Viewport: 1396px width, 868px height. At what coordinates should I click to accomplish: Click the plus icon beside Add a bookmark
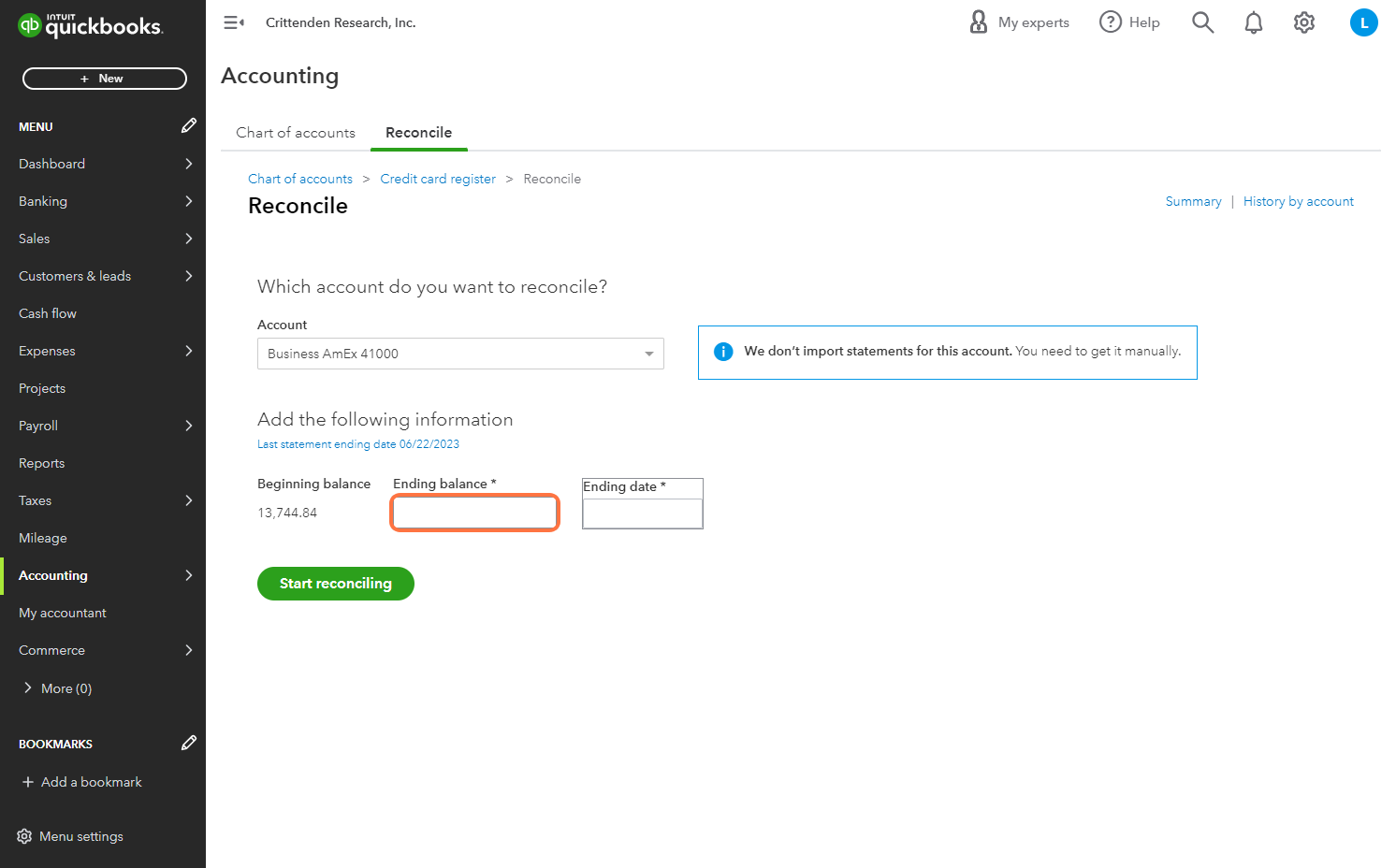click(x=28, y=782)
